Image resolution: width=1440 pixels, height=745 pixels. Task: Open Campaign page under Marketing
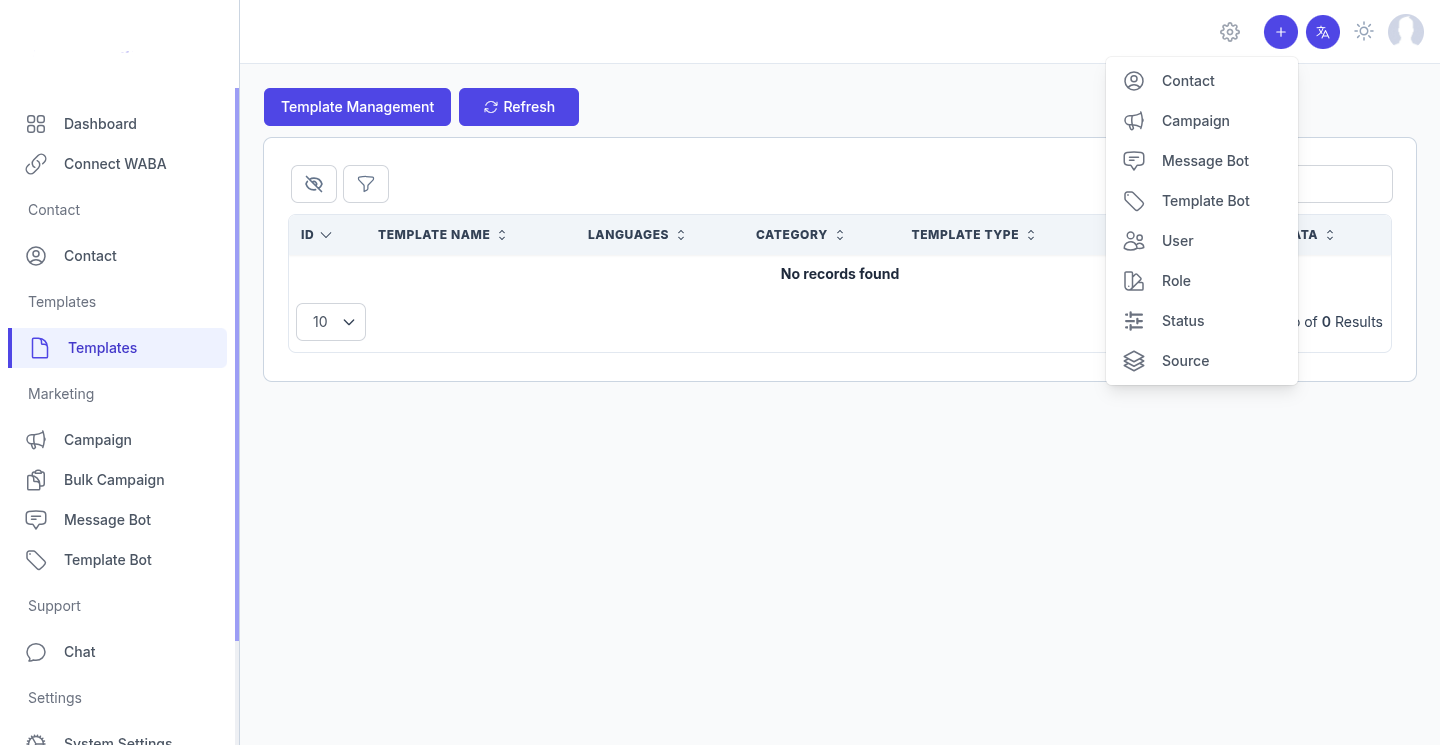coord(117,440)
